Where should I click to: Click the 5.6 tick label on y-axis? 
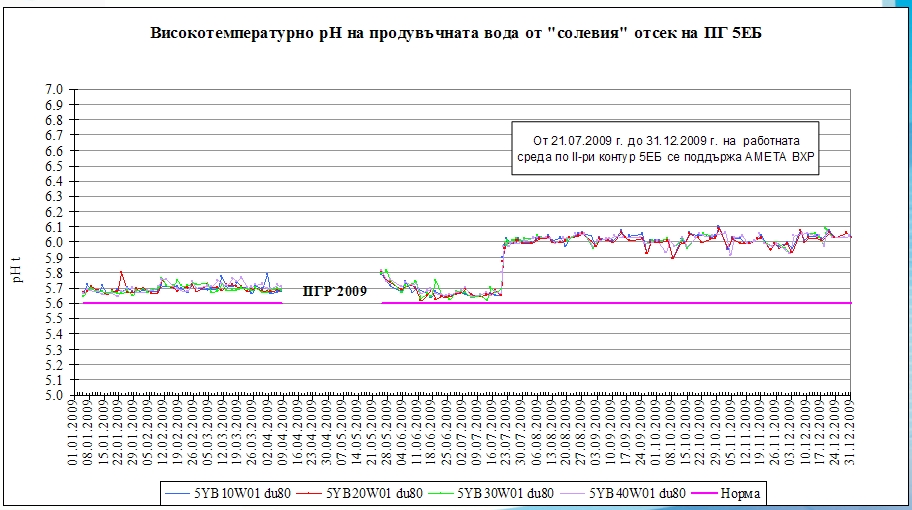point(55,303)
